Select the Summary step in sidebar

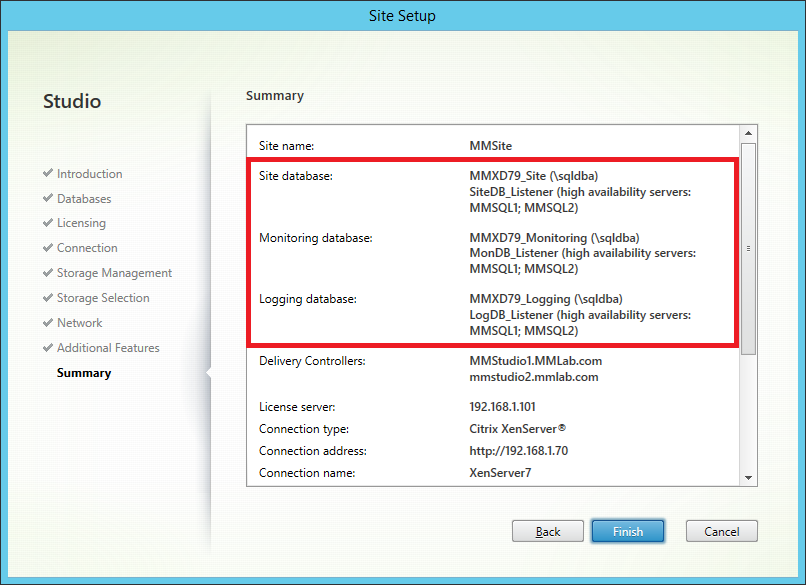(x=84, y=373)
